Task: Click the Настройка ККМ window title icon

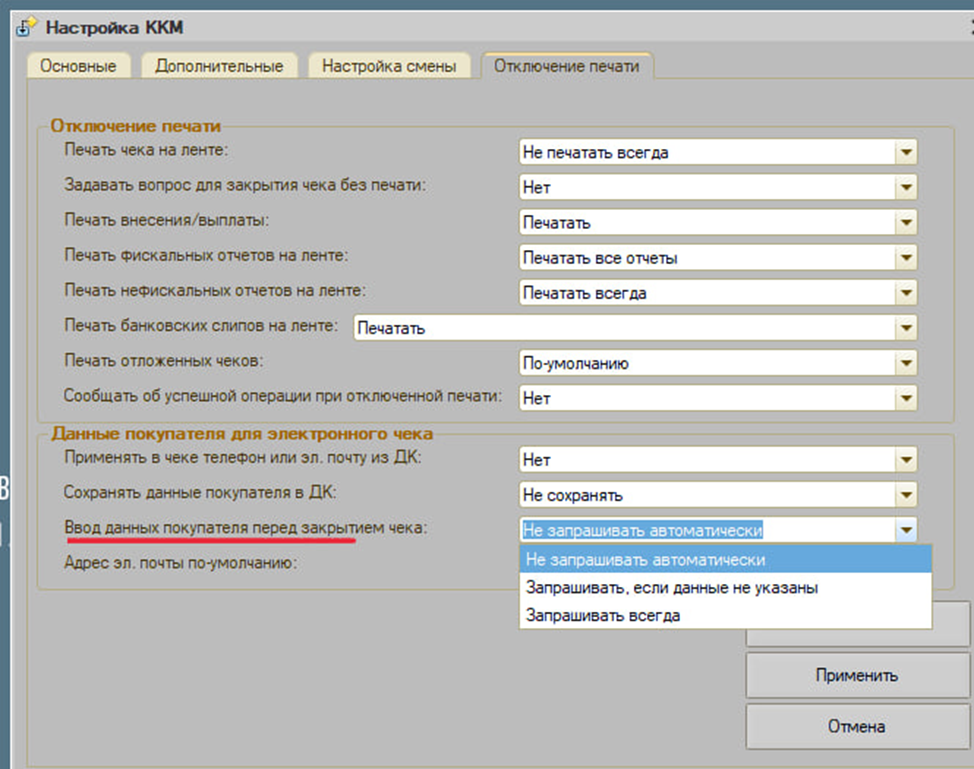Action: point(24,26)
